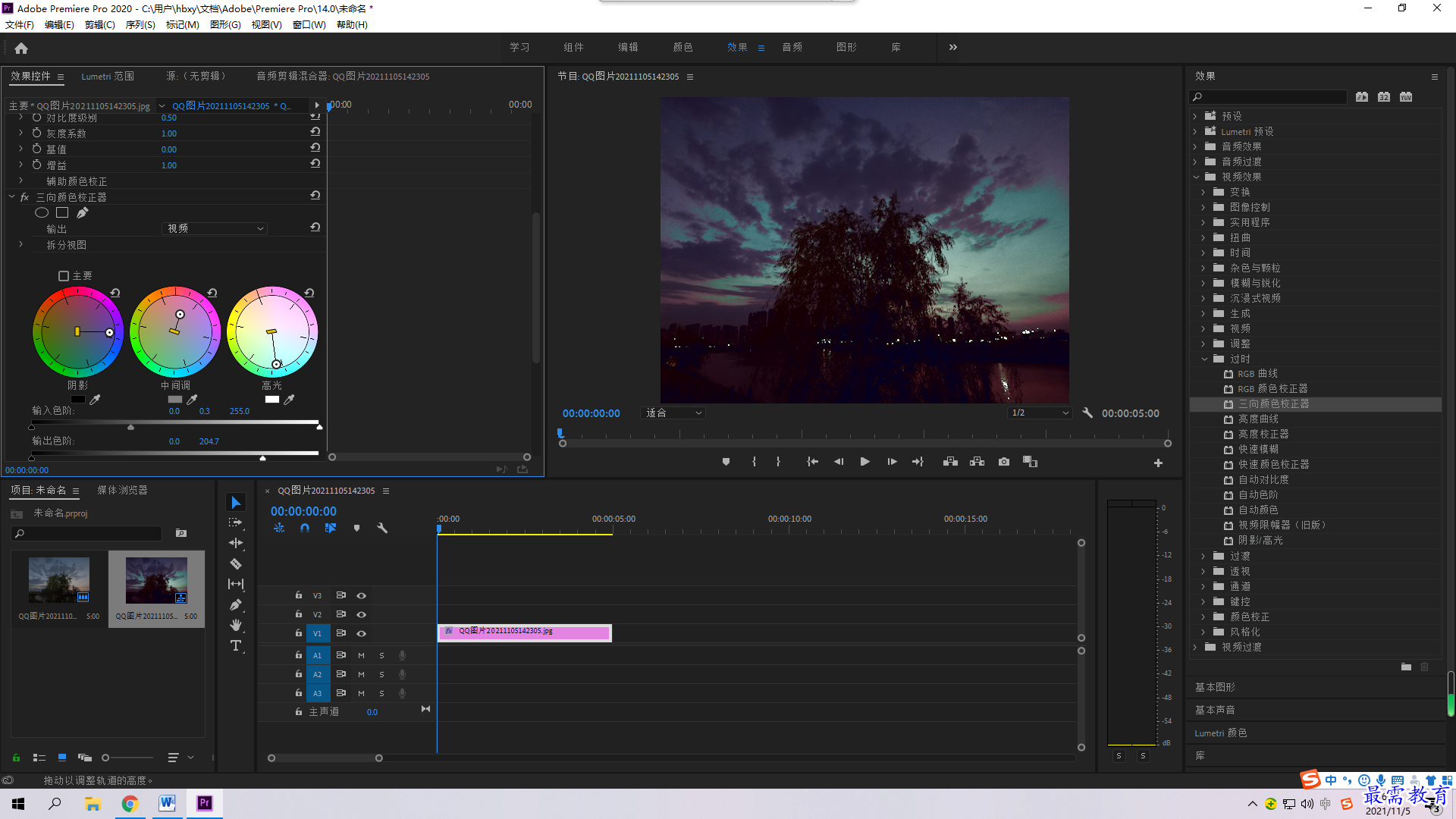
Task: Open program monitor settings wrench
Action: [1087, 413]
